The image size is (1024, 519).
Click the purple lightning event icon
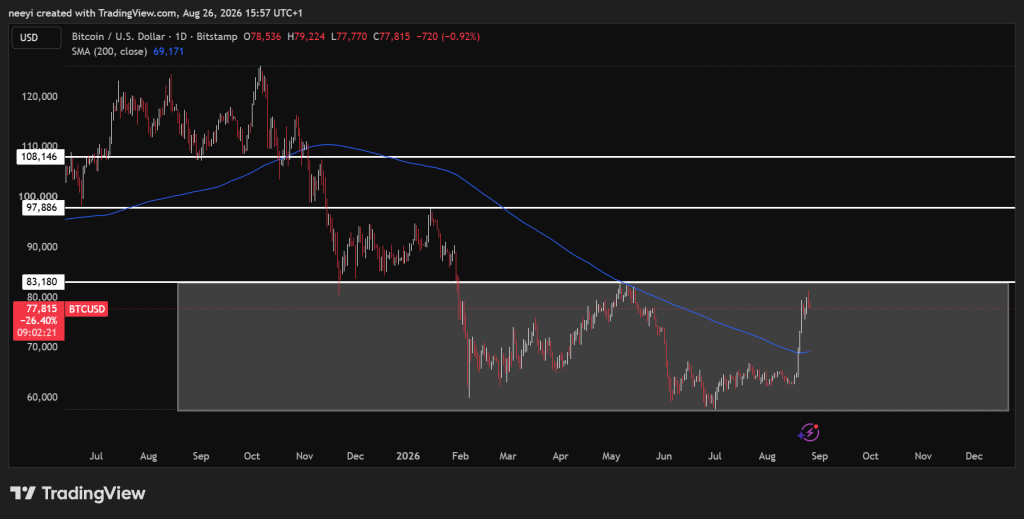tap(809, 432)
